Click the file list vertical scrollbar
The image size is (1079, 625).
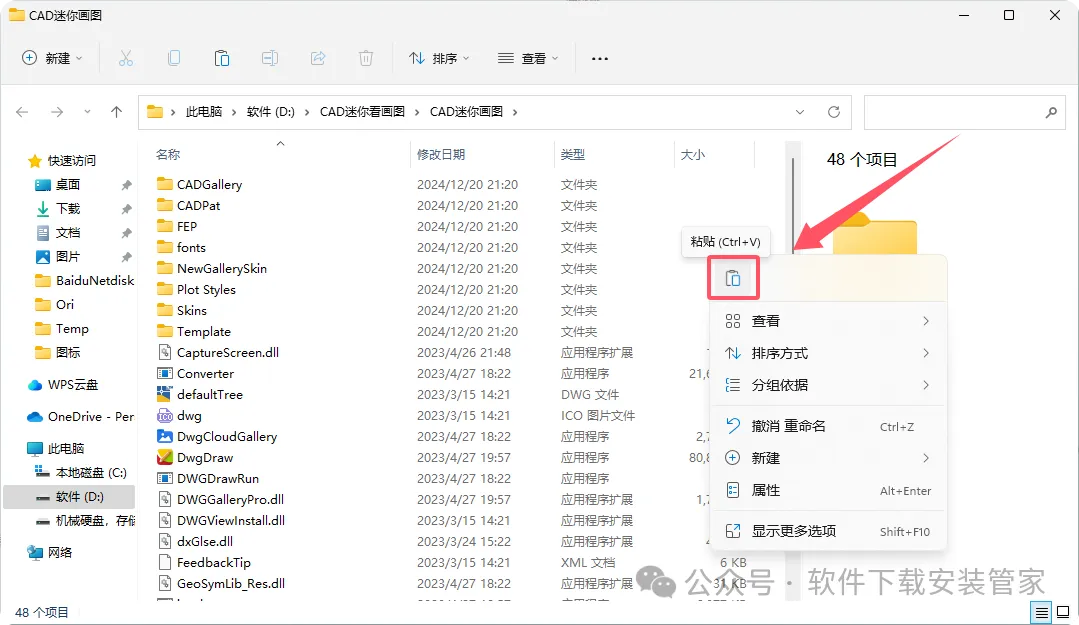793,206
